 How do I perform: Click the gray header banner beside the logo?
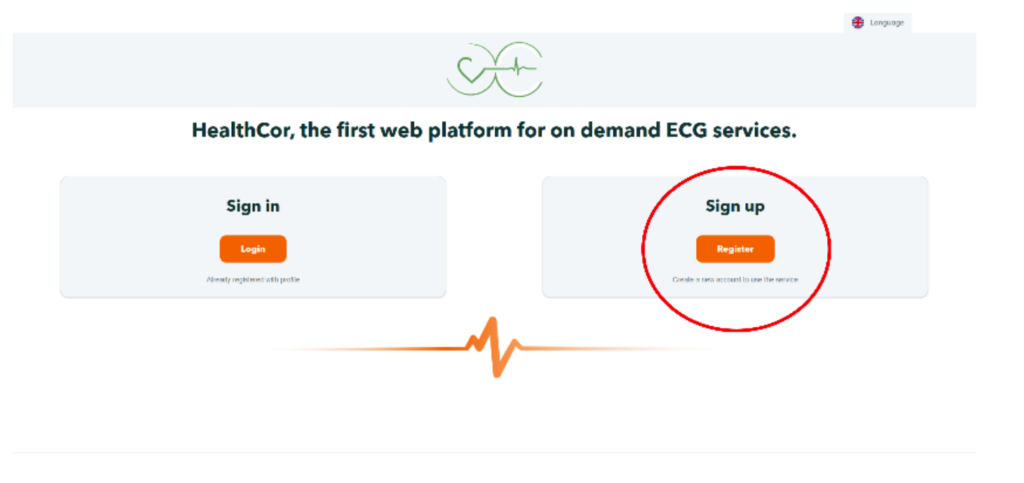[229, 70]
